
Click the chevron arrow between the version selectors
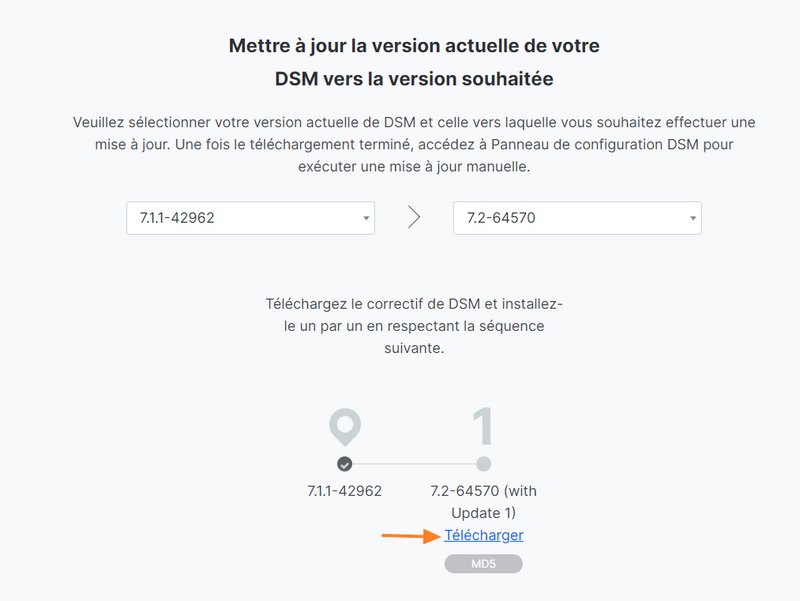coord(412,216)
